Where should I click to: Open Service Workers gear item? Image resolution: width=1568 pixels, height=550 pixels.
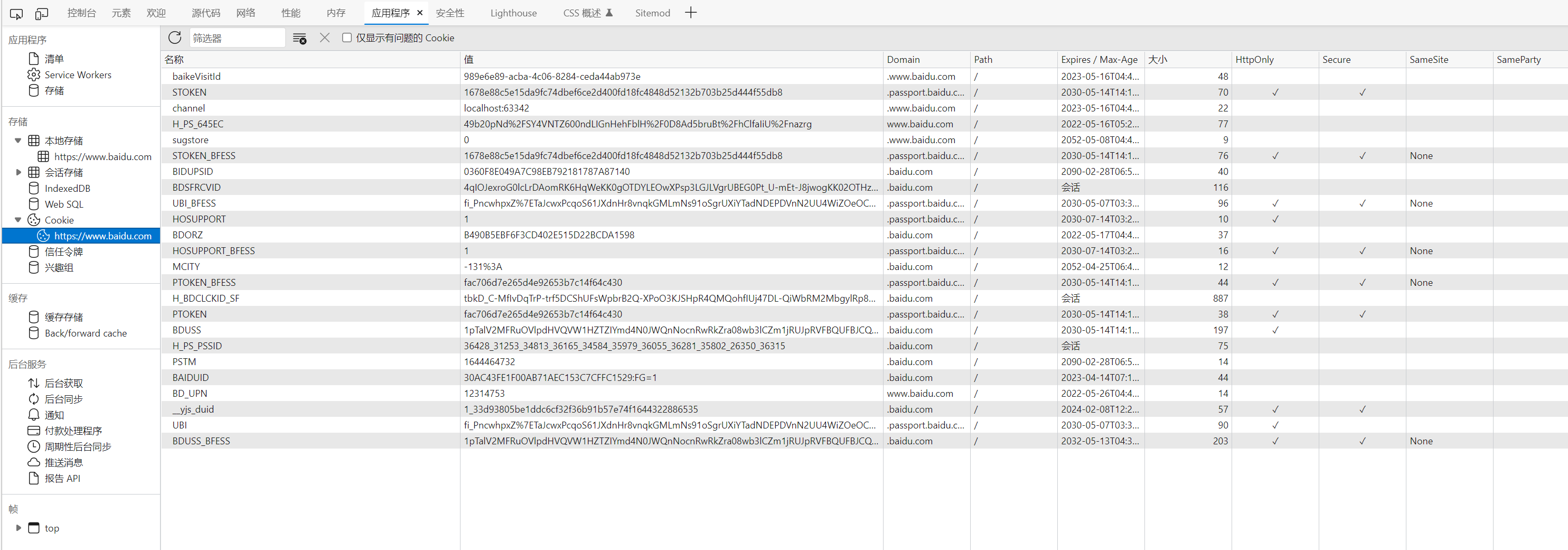(78, 74)
